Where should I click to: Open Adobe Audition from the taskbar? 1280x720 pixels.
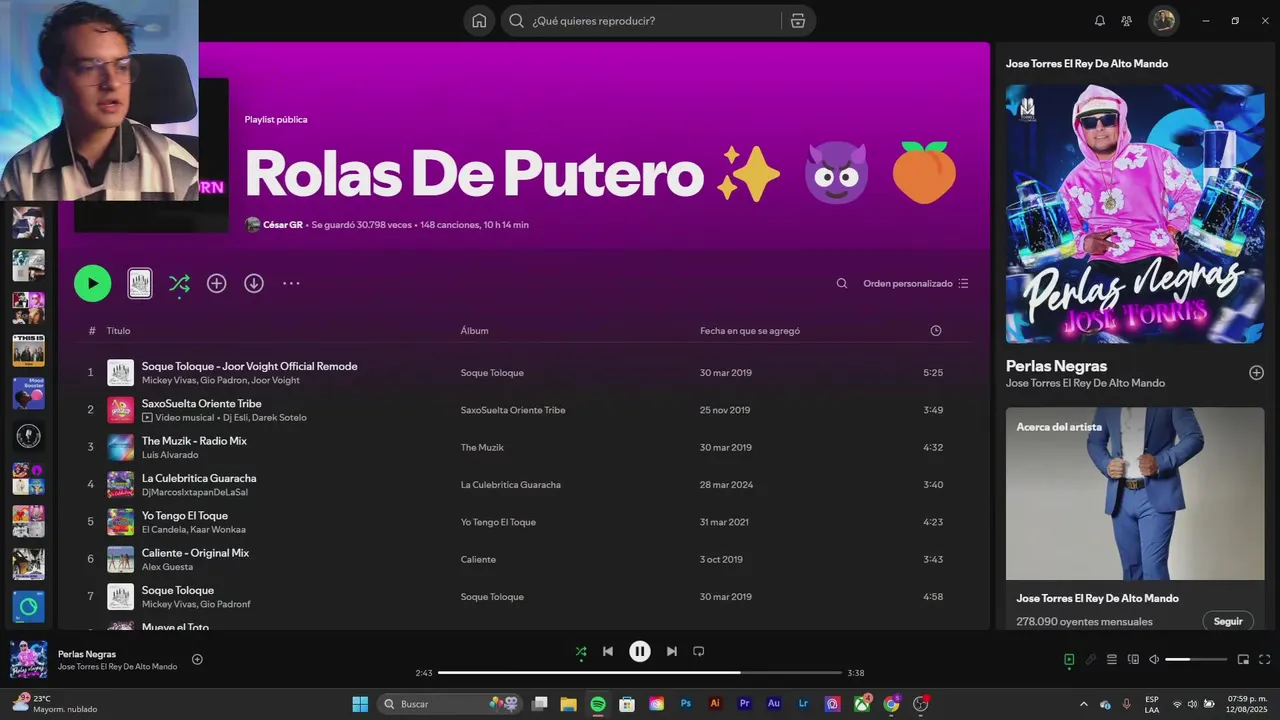(x=773, y=704)
